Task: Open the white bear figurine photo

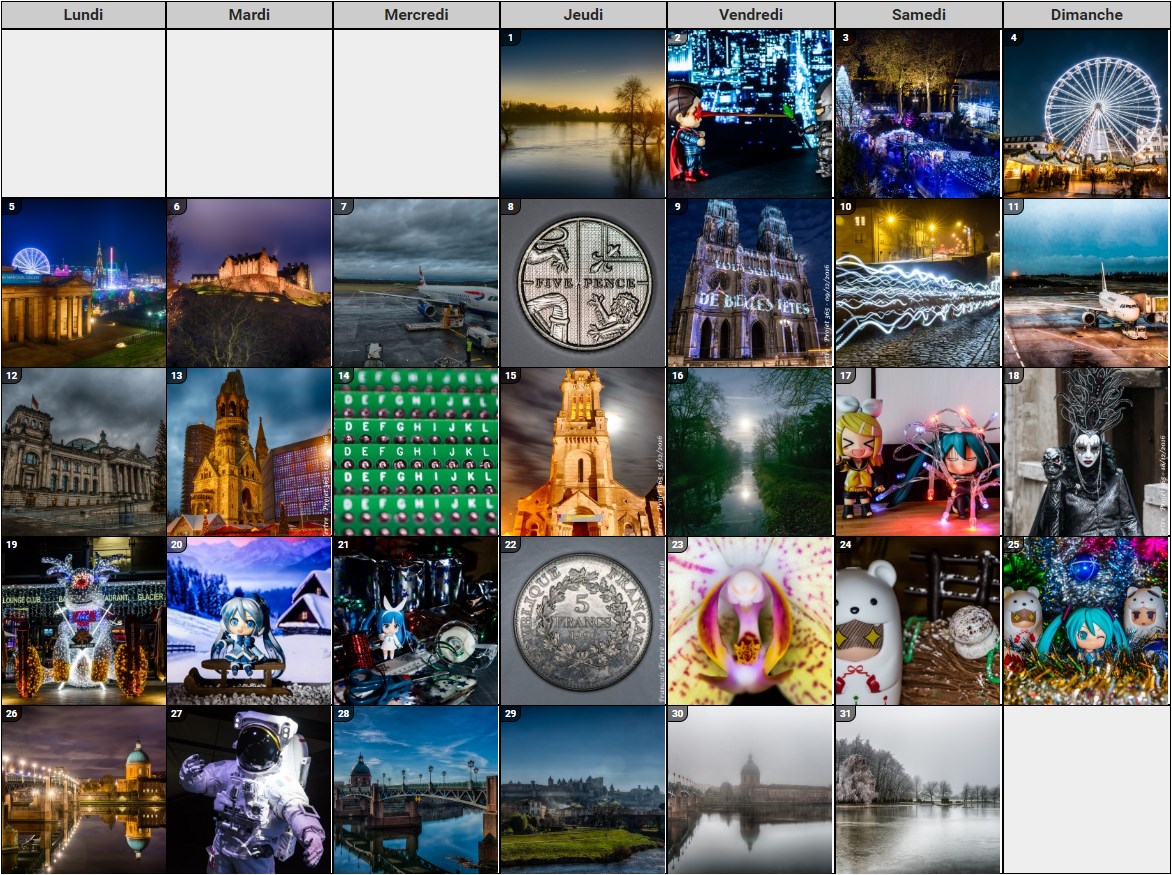Action: tap(917, 622)
